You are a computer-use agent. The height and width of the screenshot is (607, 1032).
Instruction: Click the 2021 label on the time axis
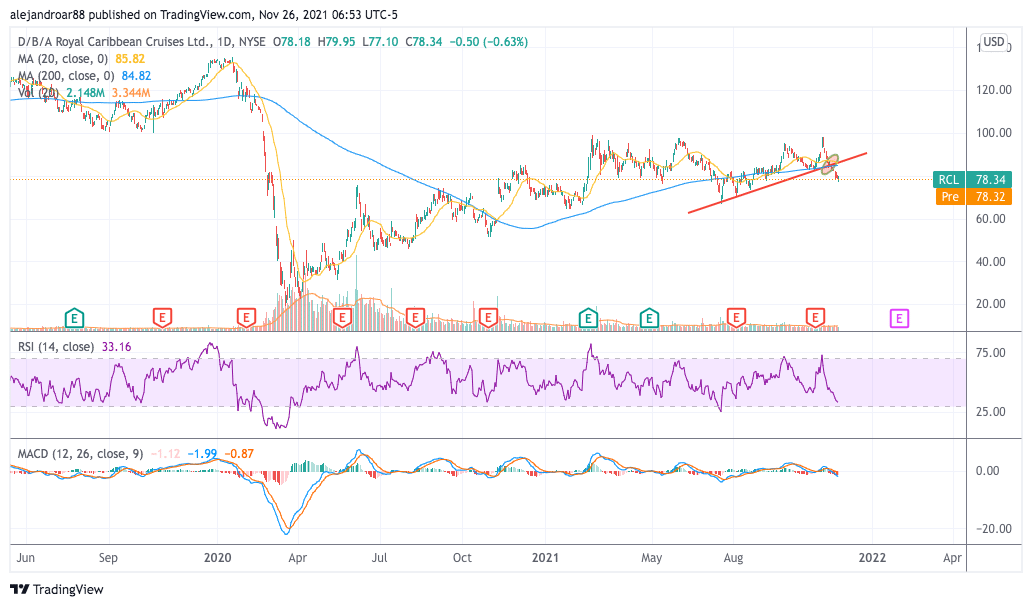click(x=545, y=558)
